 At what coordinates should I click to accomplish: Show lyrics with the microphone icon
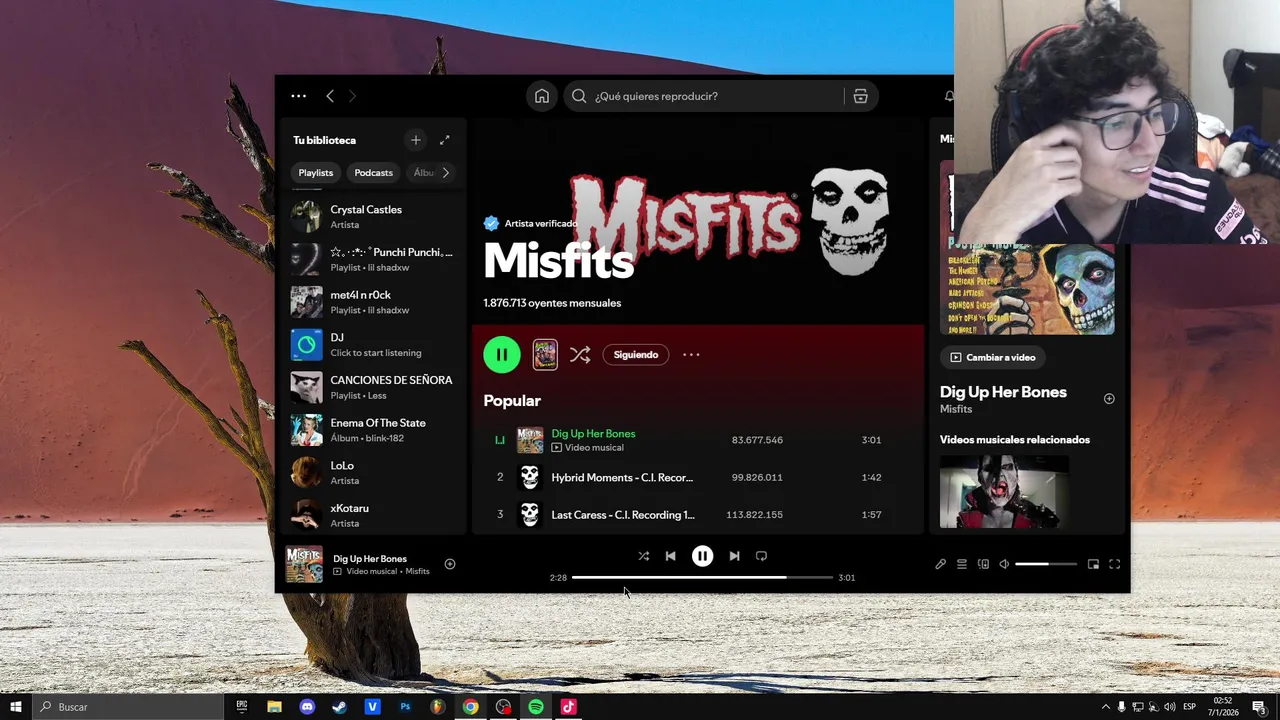[941, 564]
